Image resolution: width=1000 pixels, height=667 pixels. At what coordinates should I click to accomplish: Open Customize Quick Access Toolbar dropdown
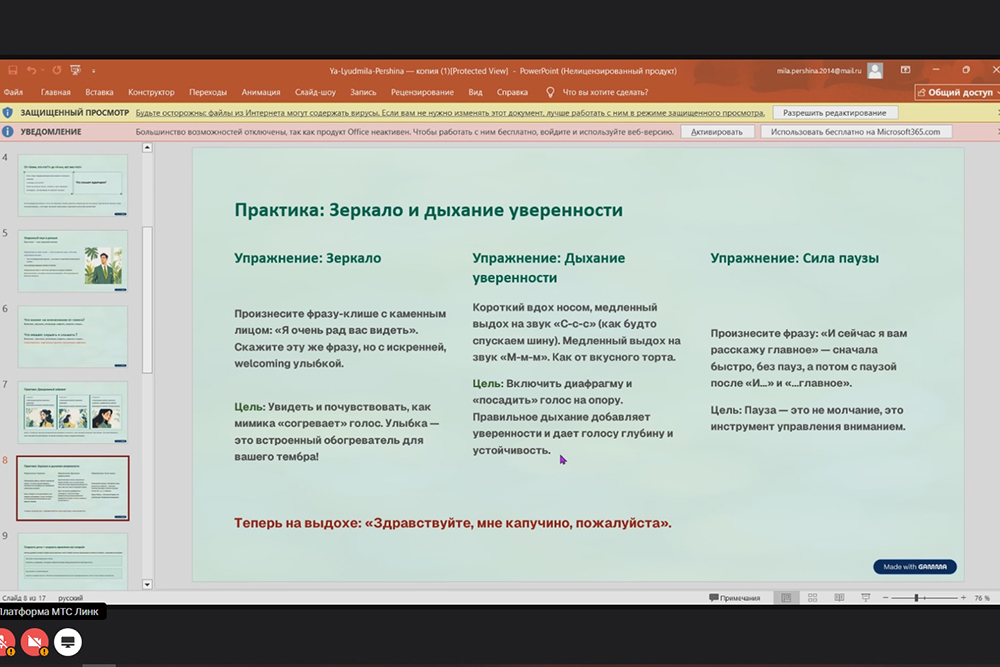coord(93,71)
